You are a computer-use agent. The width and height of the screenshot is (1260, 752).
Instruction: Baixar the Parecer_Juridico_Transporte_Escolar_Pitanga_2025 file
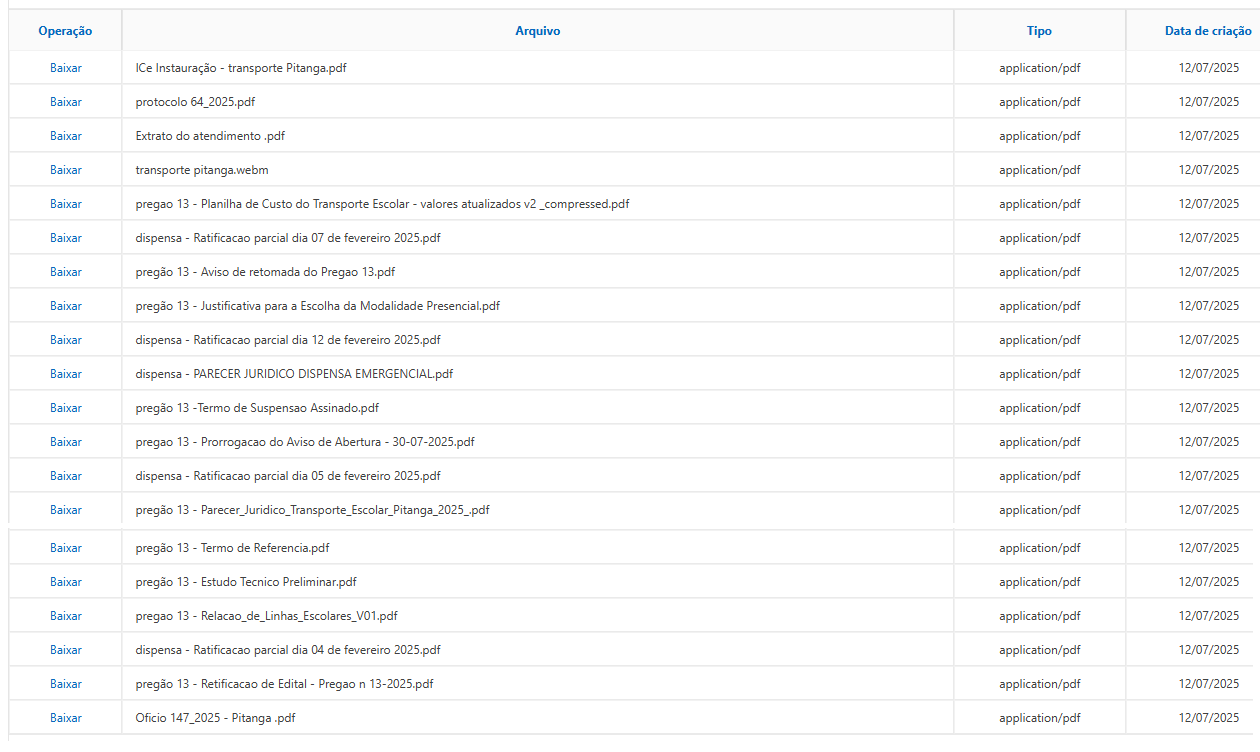coord(66,510)
